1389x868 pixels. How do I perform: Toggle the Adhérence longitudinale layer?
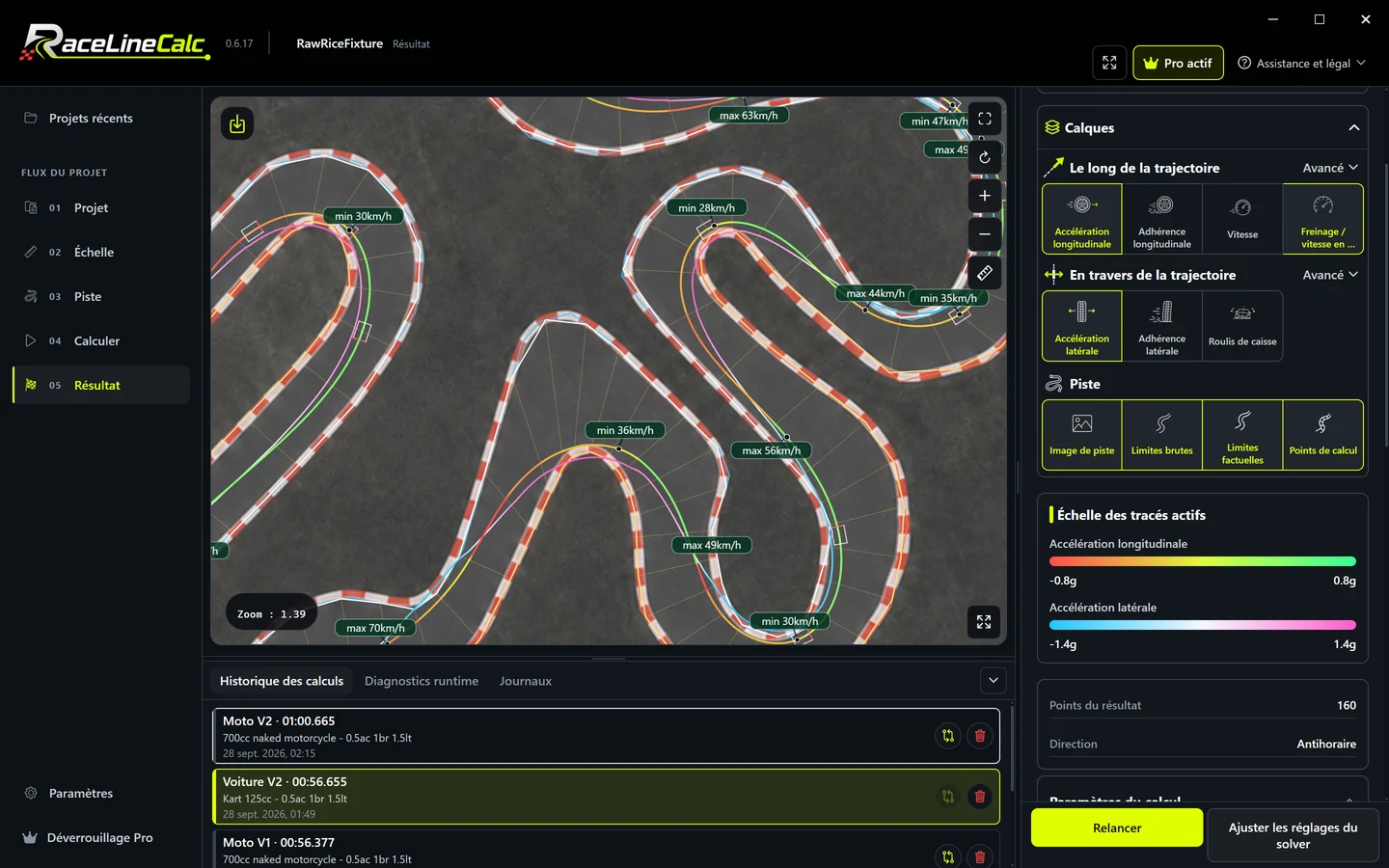1162,219
